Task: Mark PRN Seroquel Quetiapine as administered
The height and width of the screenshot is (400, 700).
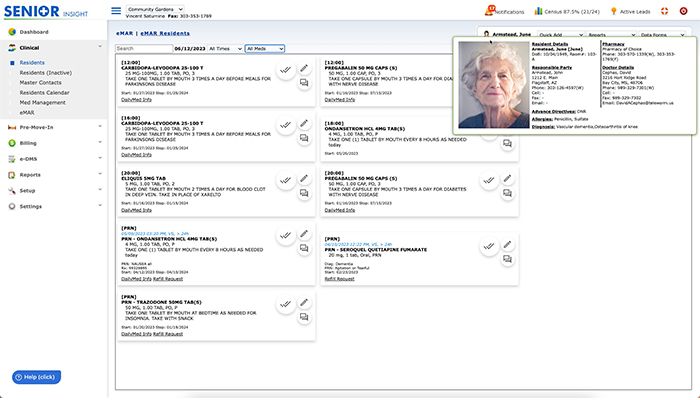Action: (x=489, y=246)
